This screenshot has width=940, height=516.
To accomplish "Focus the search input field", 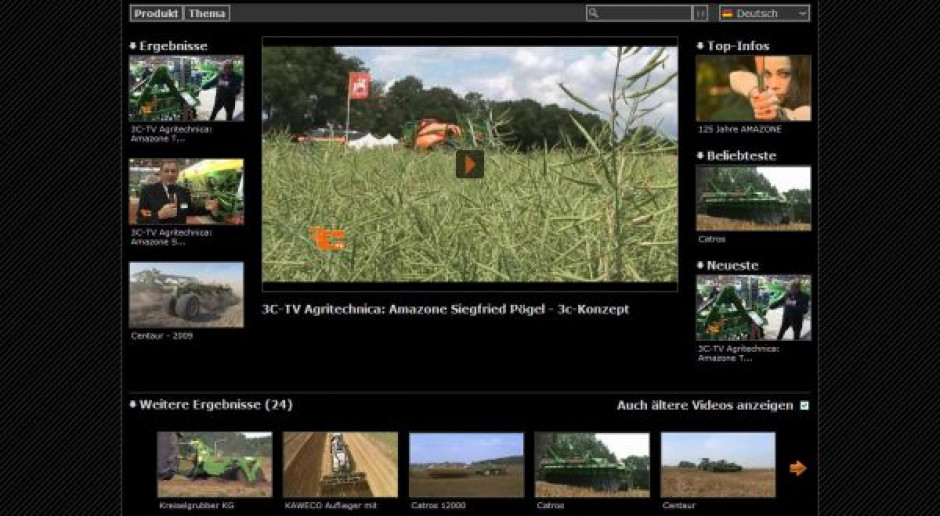I will [x=639, y=13].
